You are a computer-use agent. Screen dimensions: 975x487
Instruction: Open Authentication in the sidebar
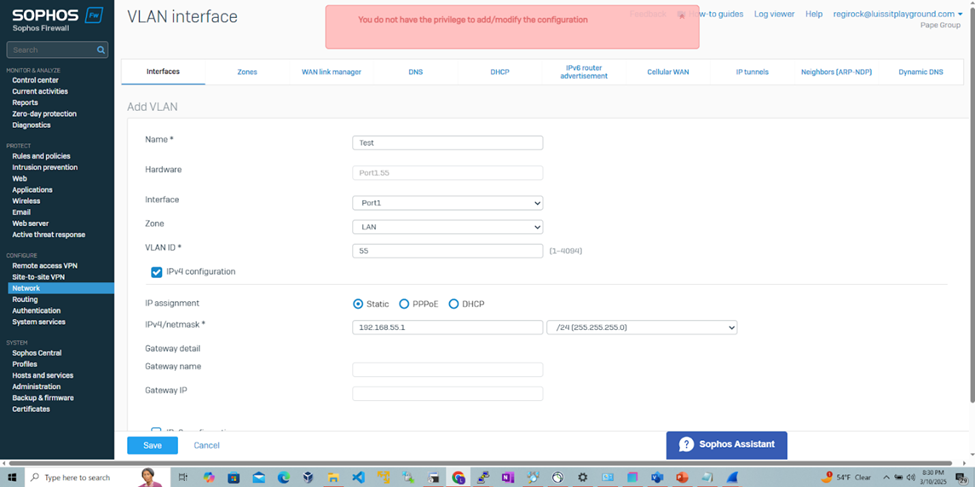36,310
